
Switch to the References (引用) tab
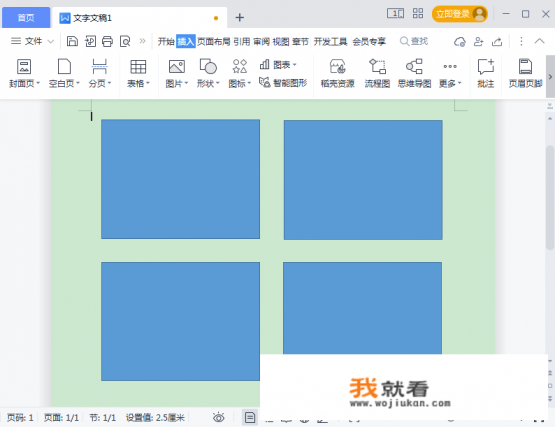pos(242,41)
